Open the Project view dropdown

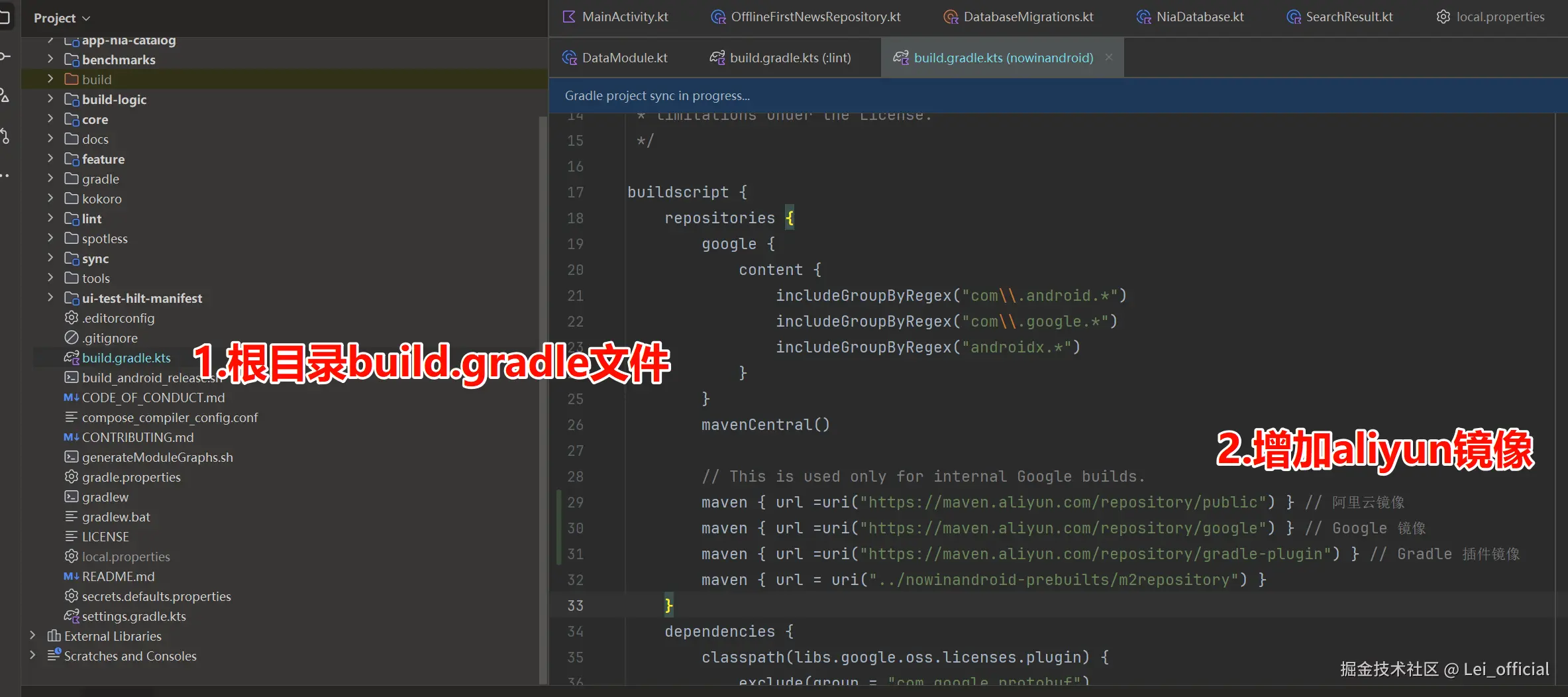click(62, 18)
